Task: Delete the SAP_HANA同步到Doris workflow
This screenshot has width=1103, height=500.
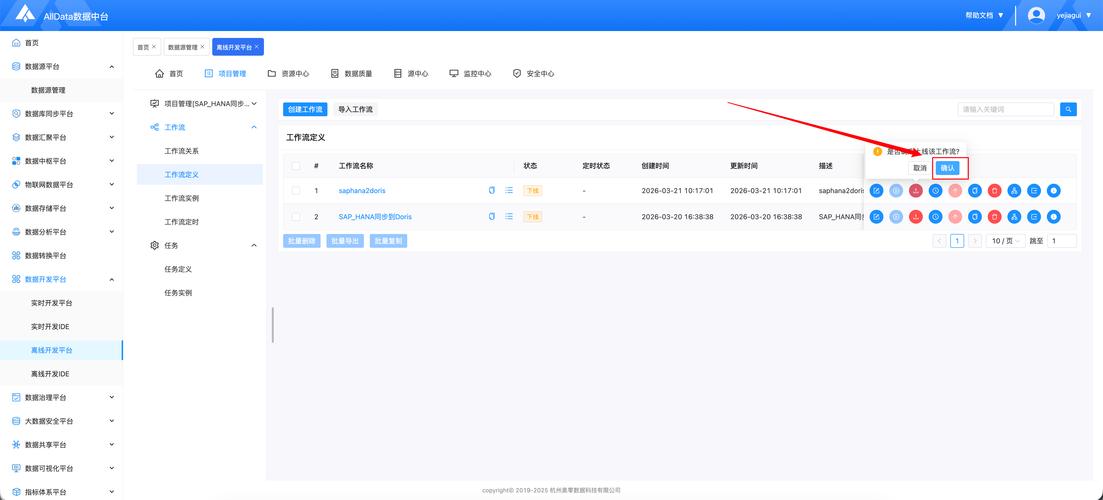Action: pyautogui.click(x=994, y=217)
